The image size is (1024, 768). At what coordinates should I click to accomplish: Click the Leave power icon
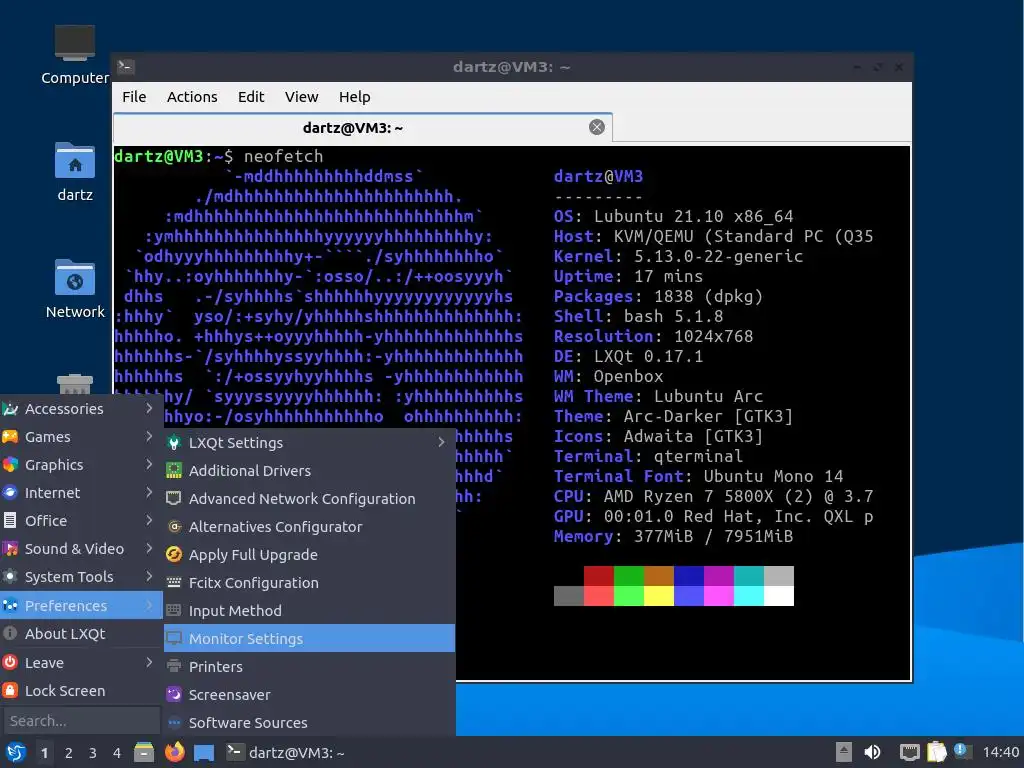pyautogui.click(x=10, y=663)
